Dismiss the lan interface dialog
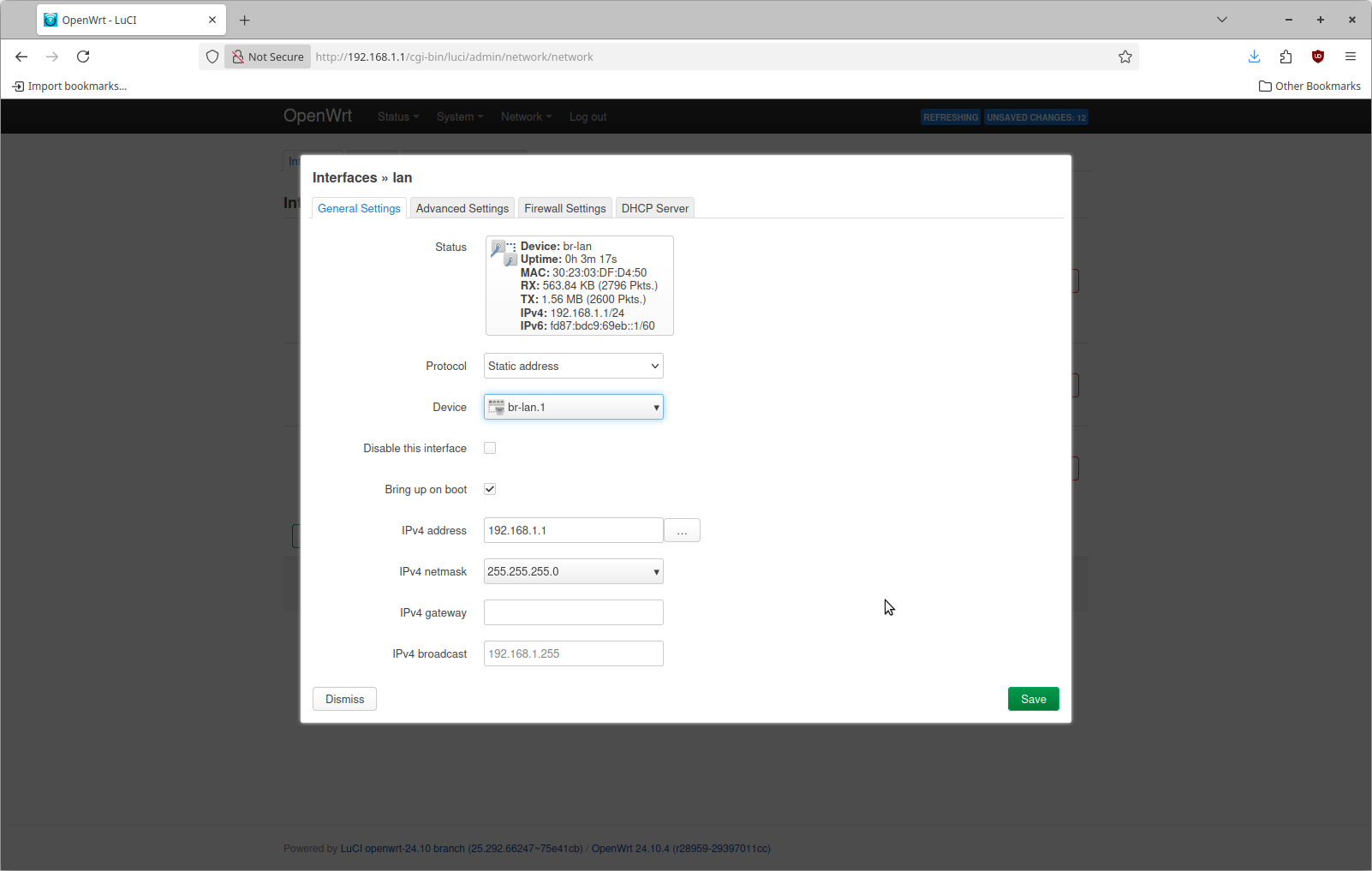Screen dimensions: 1372x871 coord(344,699)
